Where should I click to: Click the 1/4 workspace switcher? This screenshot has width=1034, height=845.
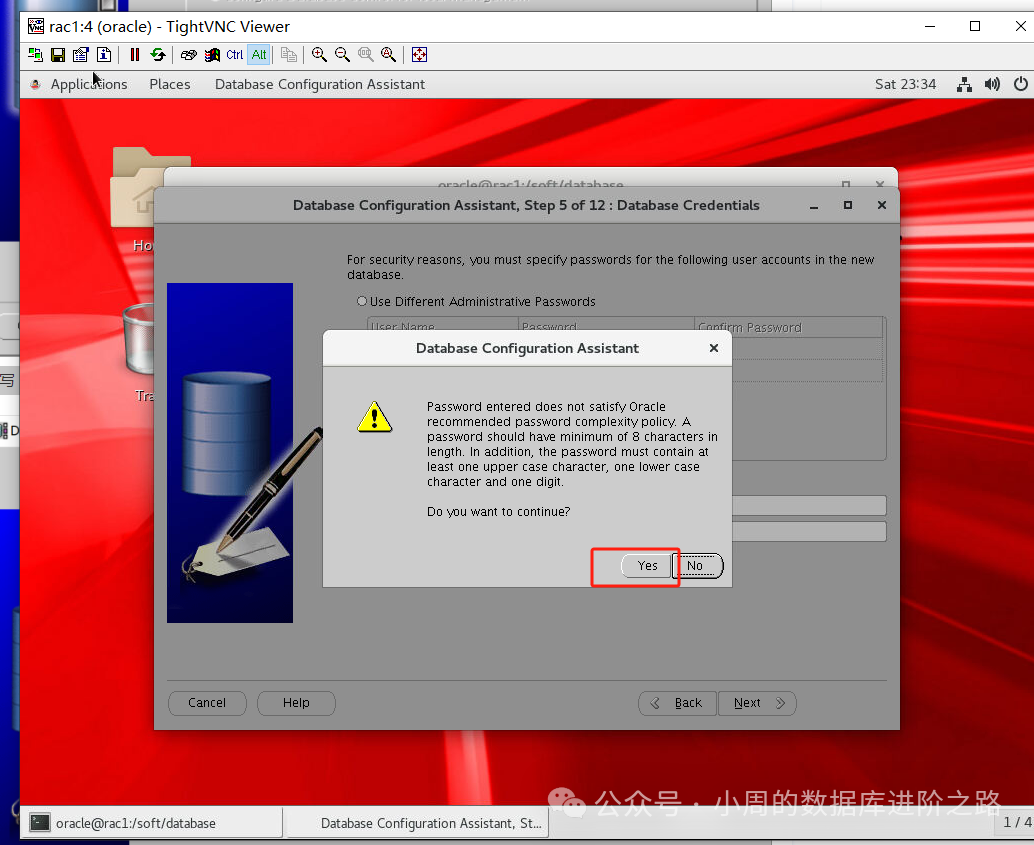1016,823
